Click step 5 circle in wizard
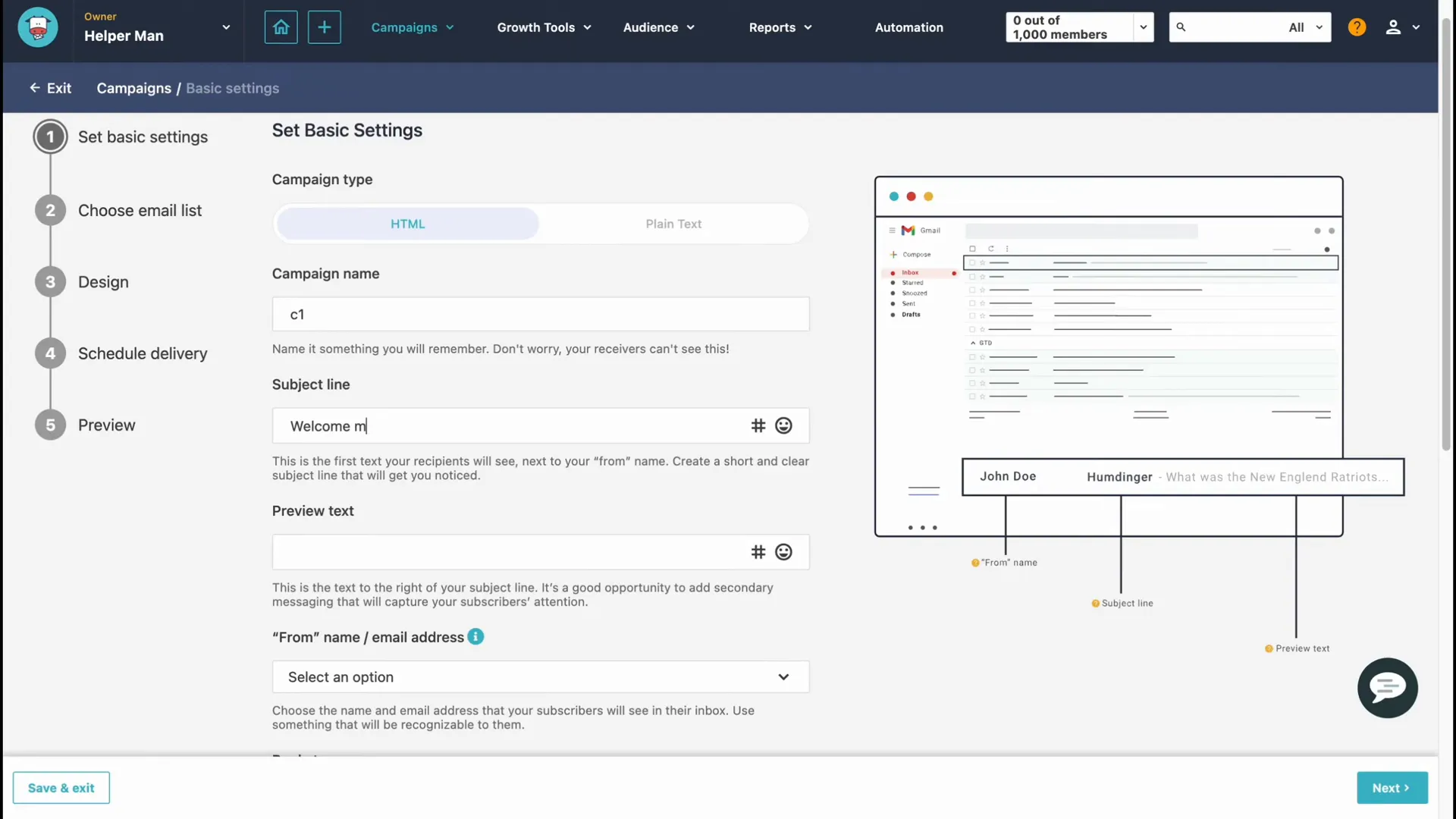The image size is (1456, 819). pyautogui.click(x=50, y=425)
